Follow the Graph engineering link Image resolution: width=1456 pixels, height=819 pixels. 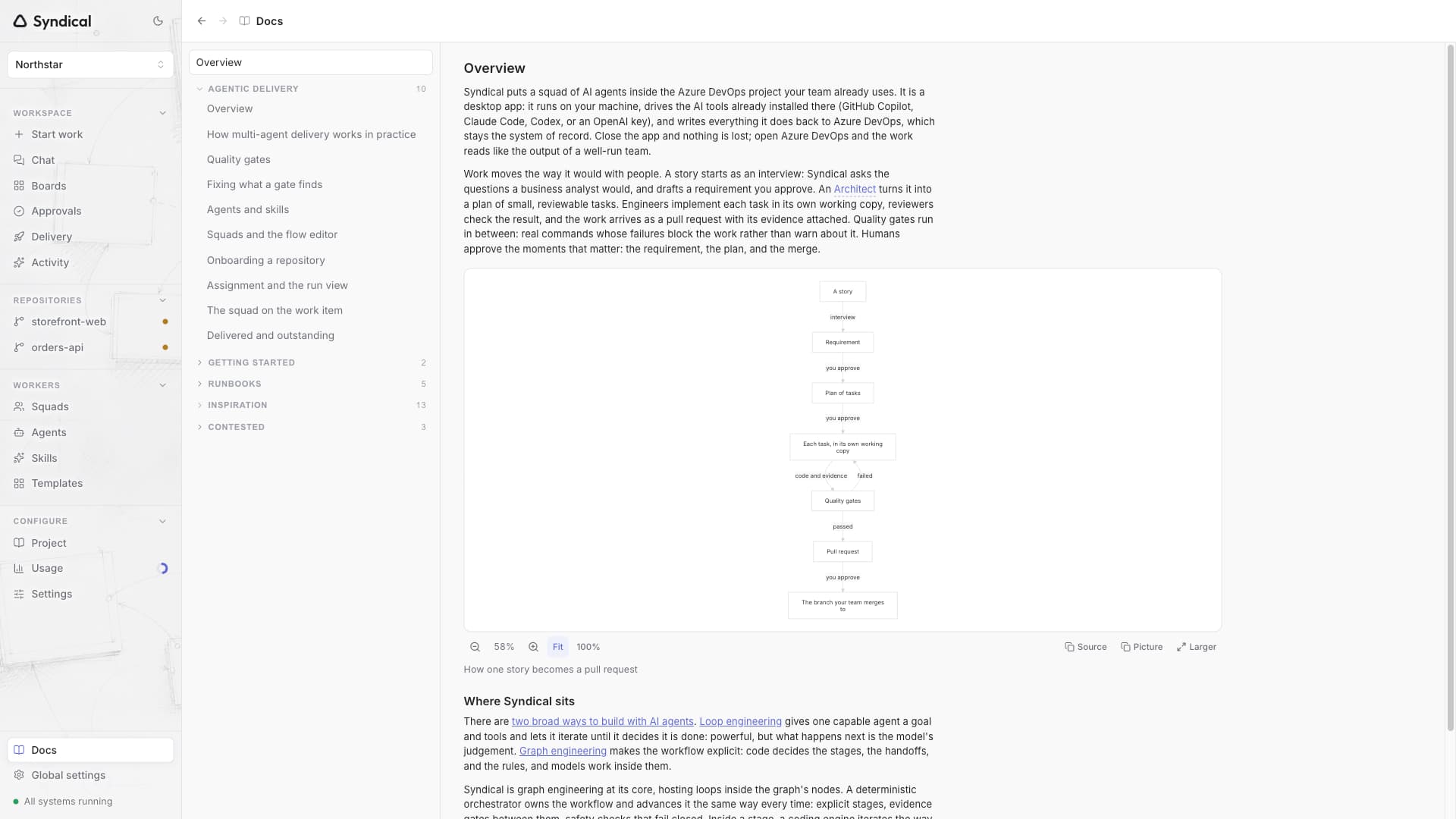(563, 751)
